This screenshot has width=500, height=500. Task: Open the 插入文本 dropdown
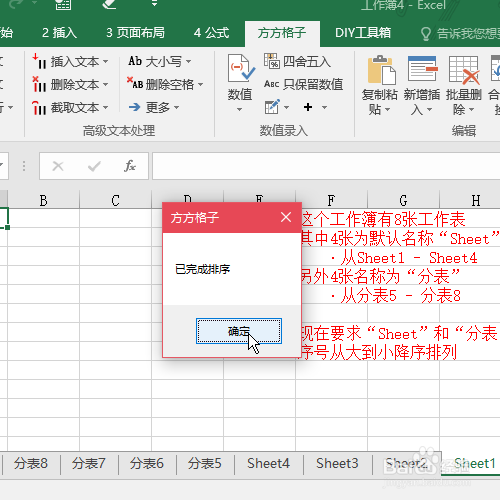106,62
